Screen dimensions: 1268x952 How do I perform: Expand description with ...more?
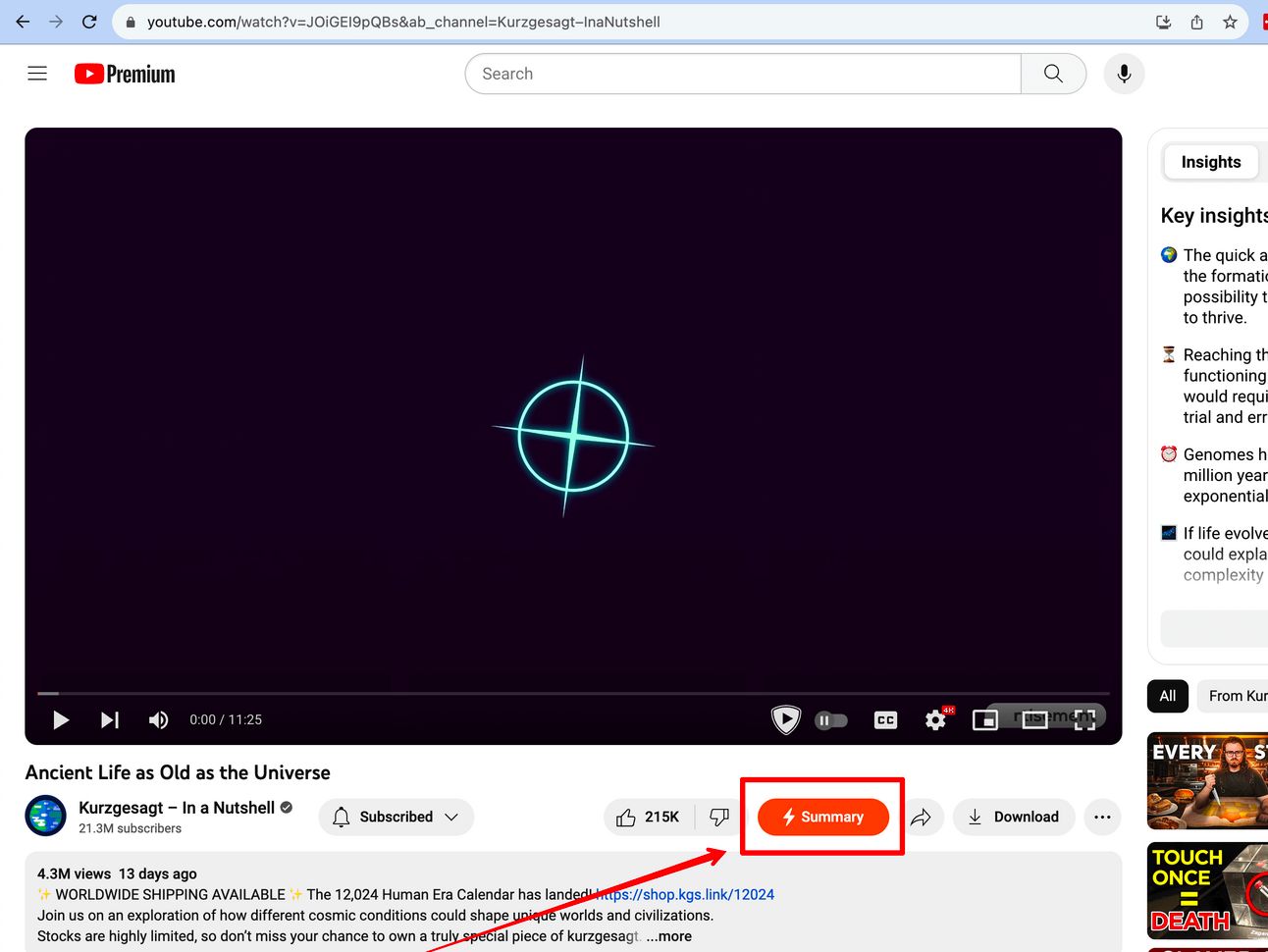pos(669,936)
